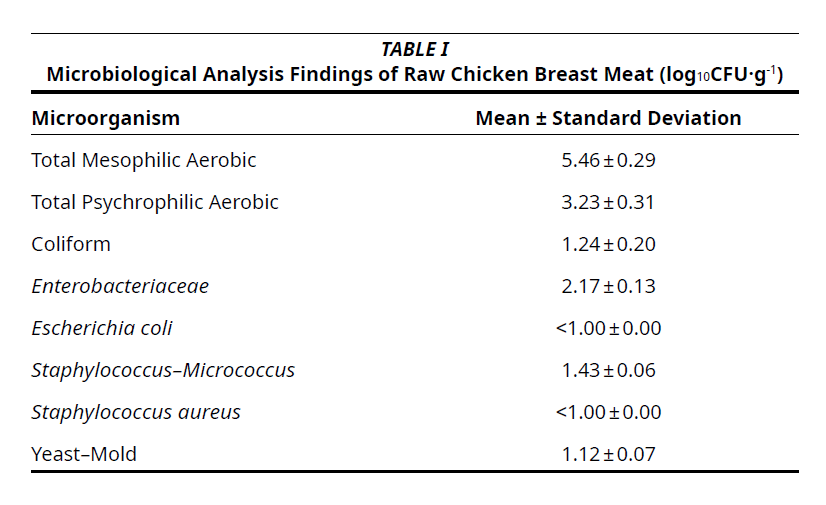Select the Total Mesophilic Aerobic row label
Screen dimensions: 826x505
pos(144,160)
